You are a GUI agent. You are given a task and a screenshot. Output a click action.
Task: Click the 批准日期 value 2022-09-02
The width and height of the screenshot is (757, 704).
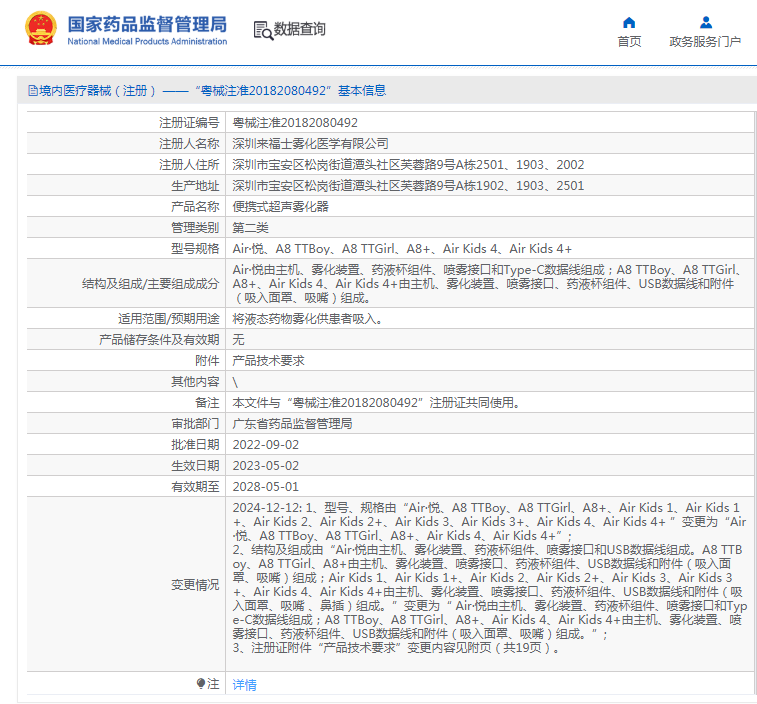pos(266,445)
